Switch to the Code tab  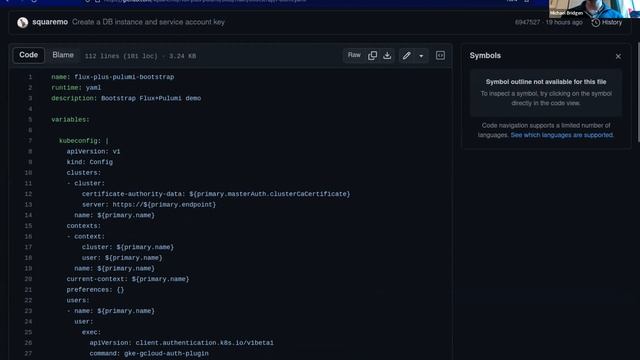[x=29, y=55]
